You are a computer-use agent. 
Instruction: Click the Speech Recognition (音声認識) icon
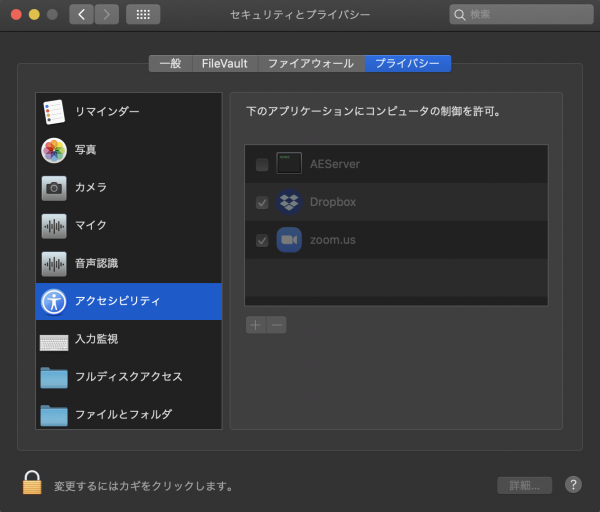point(54,264)
